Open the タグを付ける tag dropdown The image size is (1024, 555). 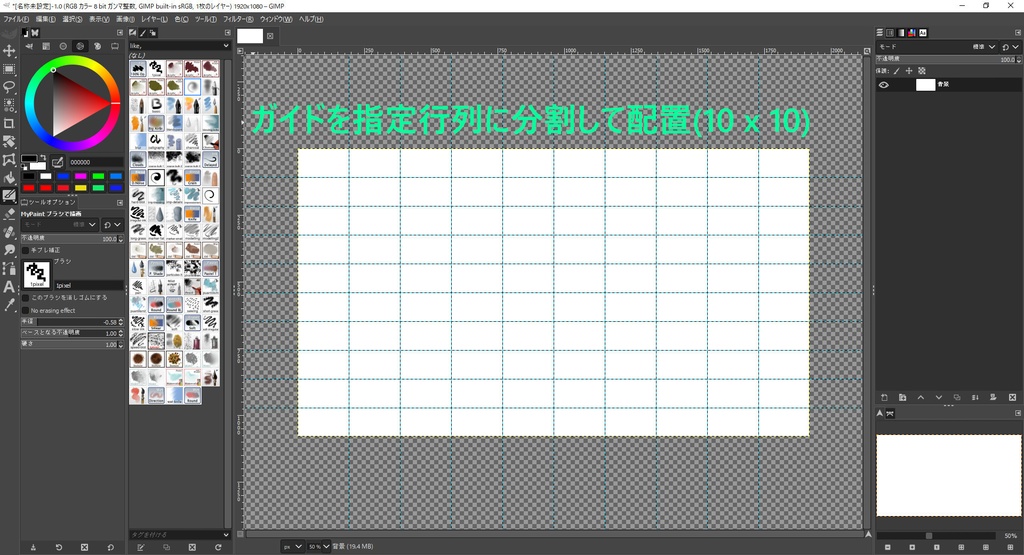[x=226, y=535]
